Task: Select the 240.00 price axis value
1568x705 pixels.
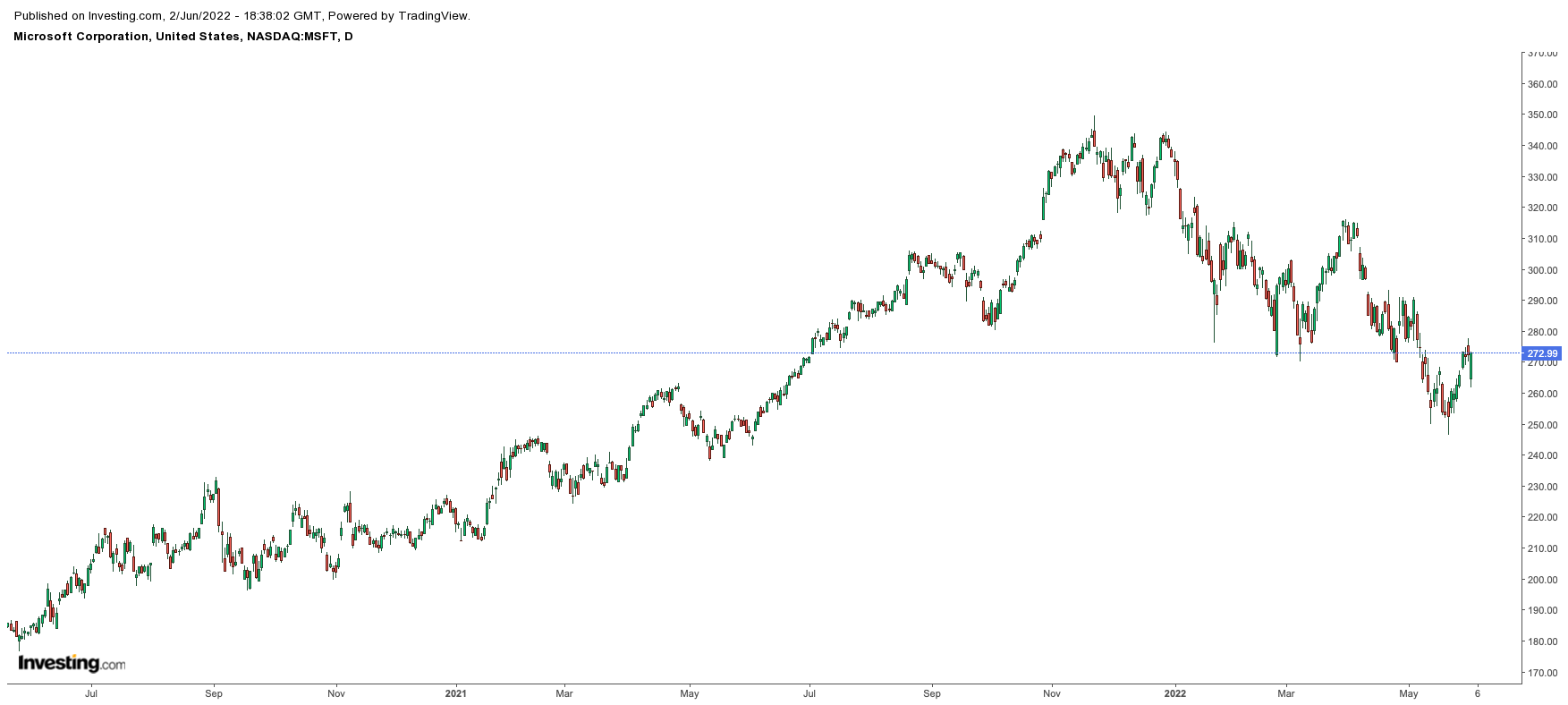Action: (1543, 455)
